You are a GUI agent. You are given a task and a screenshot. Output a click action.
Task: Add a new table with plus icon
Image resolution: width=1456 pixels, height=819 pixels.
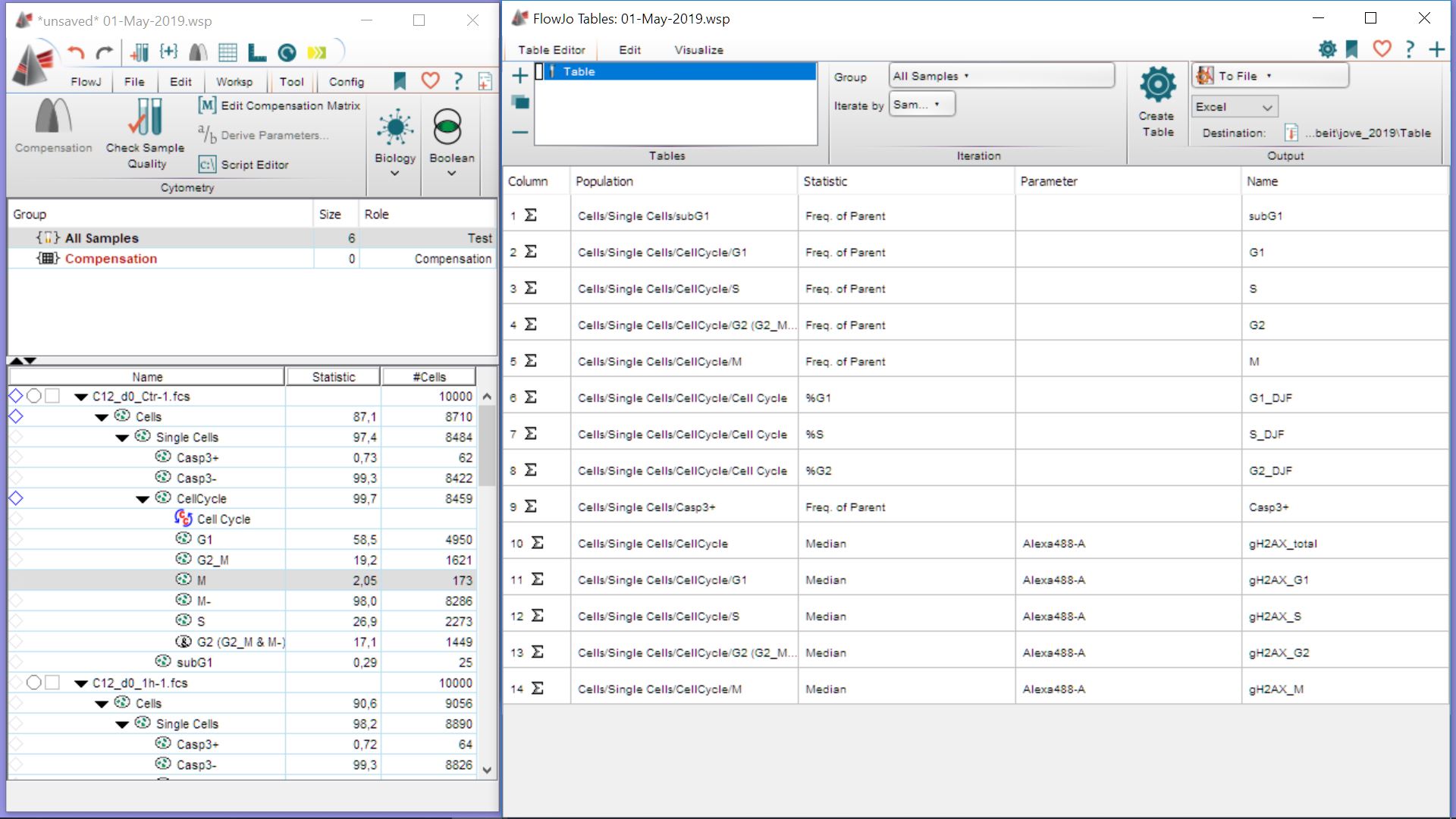(519, 75)
